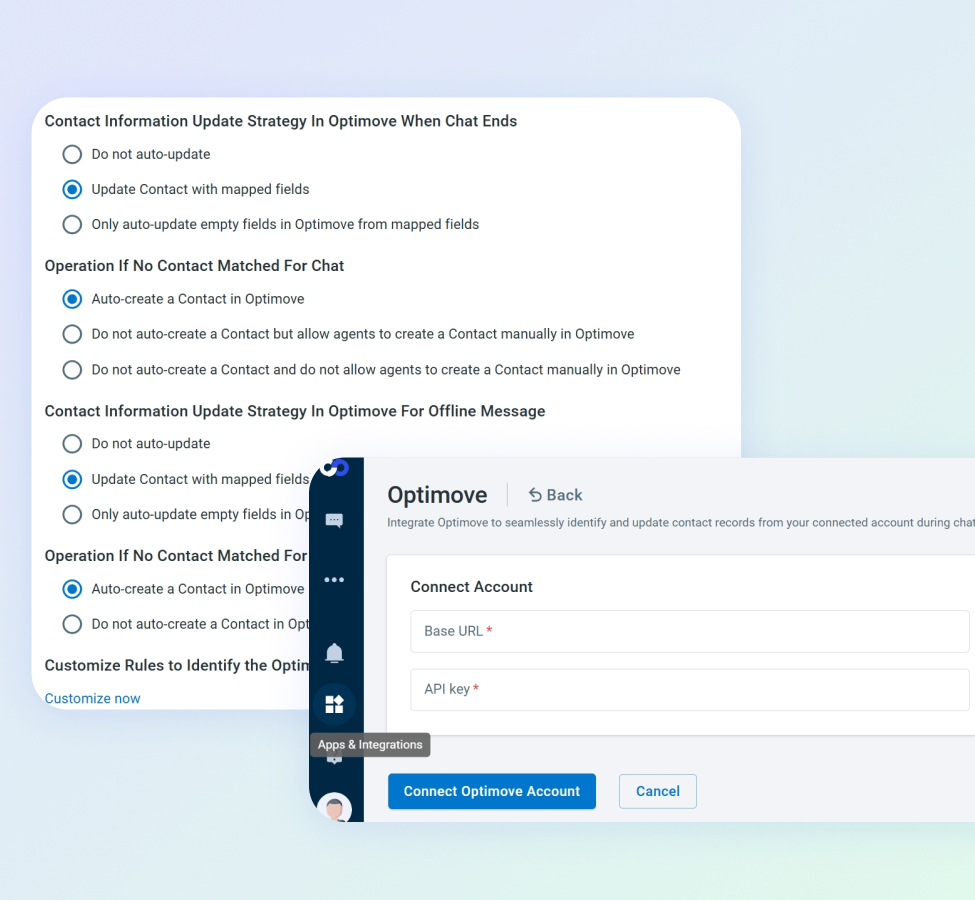Select the cut-off 'Do not auto-create a Contact in Opt' radio

[x=72, y=624]
